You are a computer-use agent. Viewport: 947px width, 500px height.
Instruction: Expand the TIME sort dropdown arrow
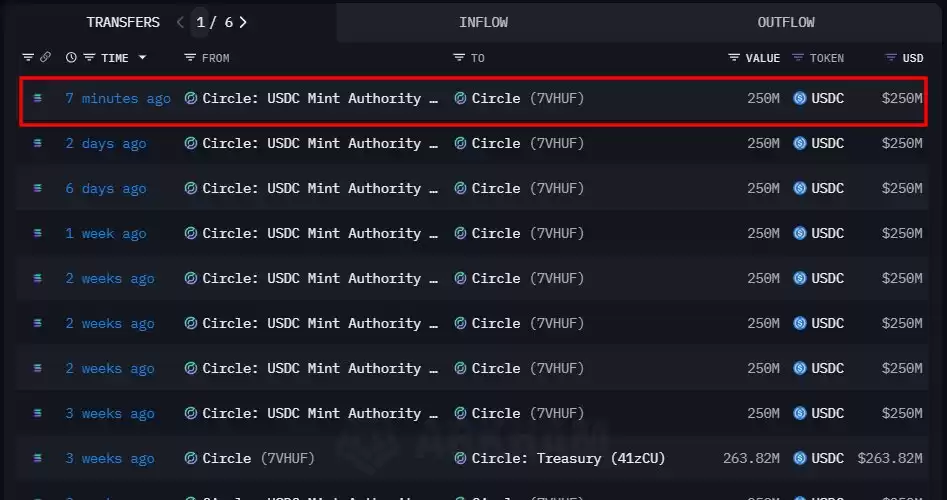(x=143, y=57)
